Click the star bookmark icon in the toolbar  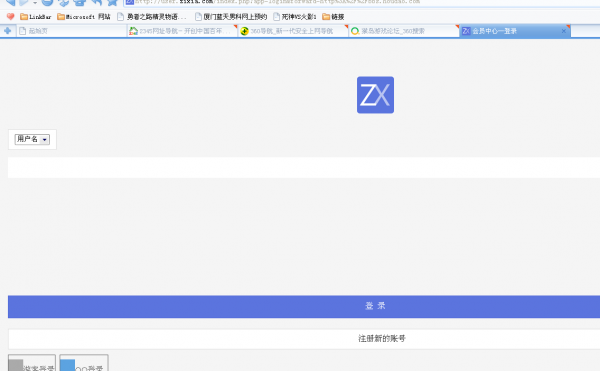click(112, 3)
